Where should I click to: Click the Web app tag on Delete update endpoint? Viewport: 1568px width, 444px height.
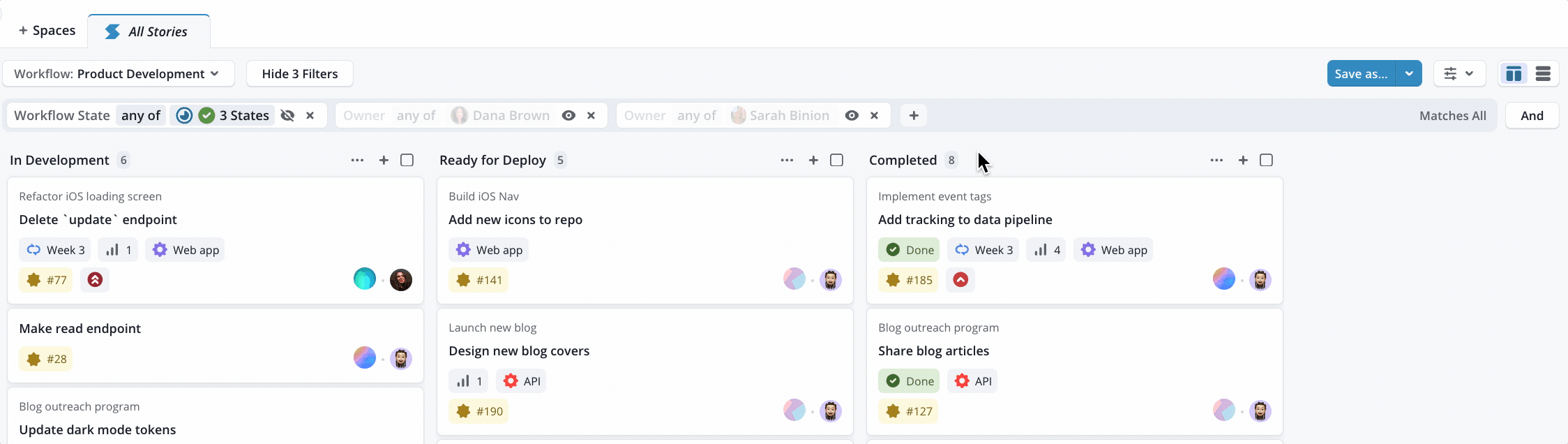pyautogui.click(x=185, y=250)
